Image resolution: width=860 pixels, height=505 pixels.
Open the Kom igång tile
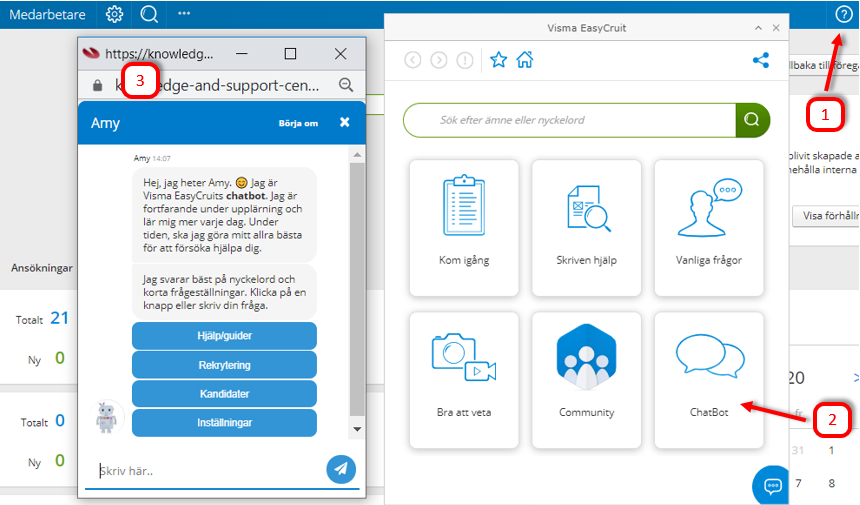click(x=464, y=226)
